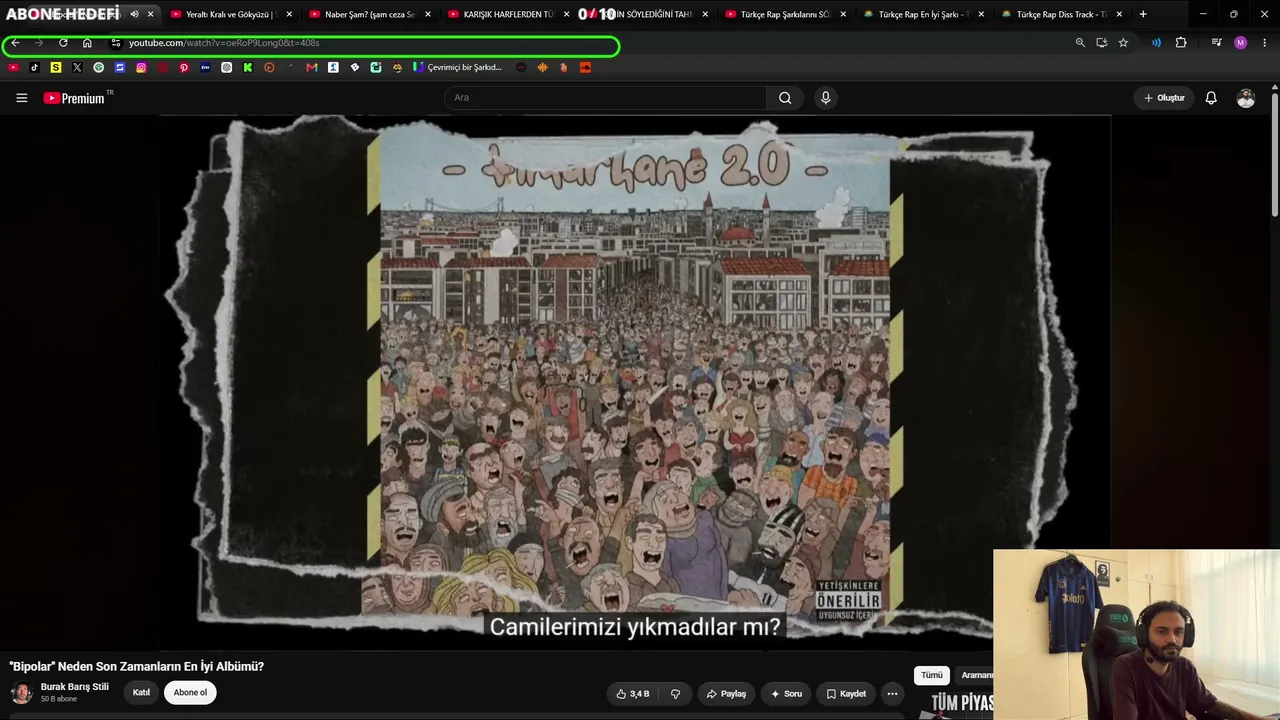Switch to Naber Şam tab
Viewport: 1280px width, 720px height.
click(368, 14)
